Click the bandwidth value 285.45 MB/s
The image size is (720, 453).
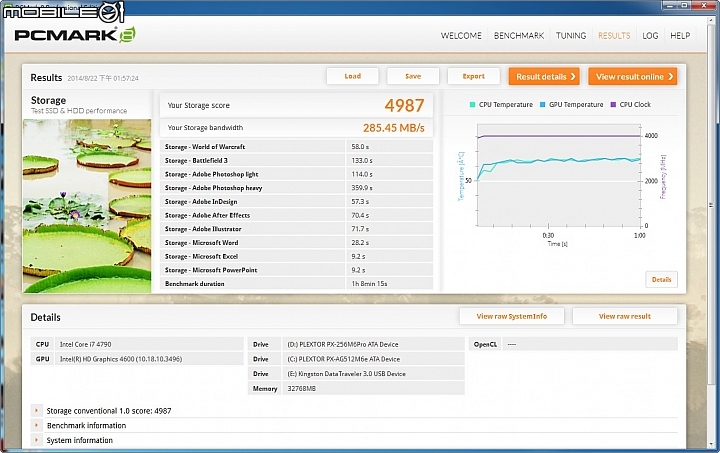[394, 128]
